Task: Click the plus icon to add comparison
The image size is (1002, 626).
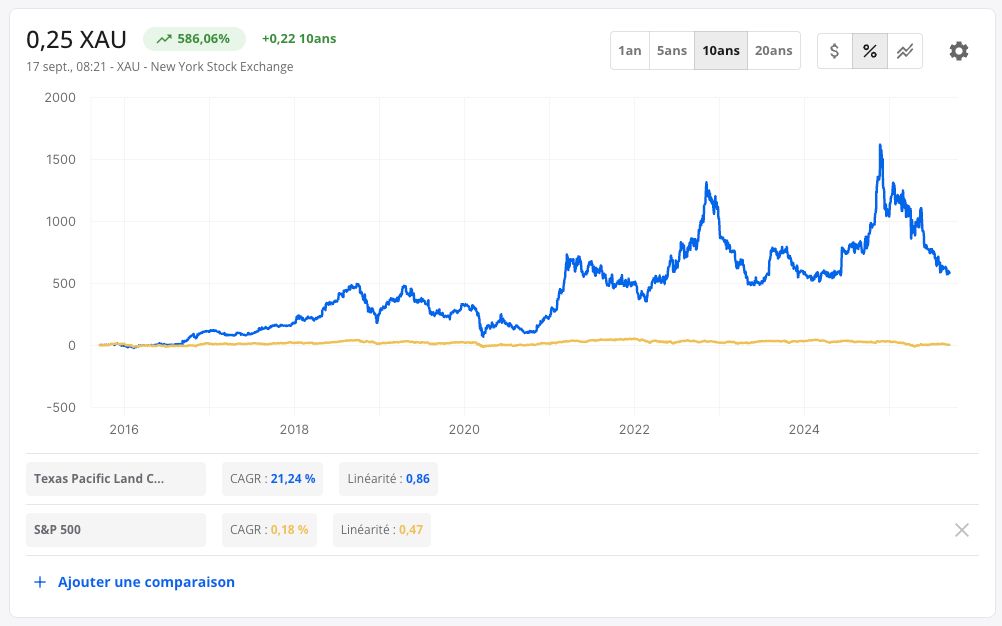Action: 40,582
